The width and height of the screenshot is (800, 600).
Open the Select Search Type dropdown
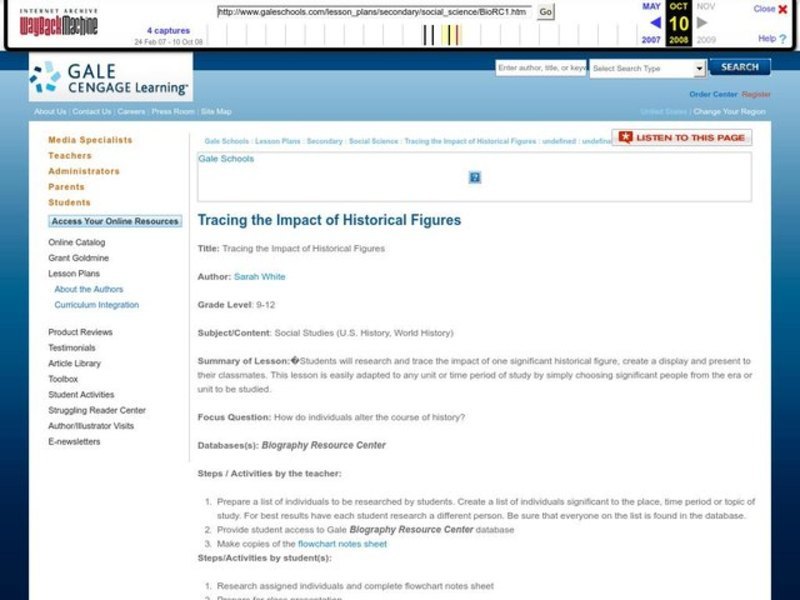tap(645, 68)
